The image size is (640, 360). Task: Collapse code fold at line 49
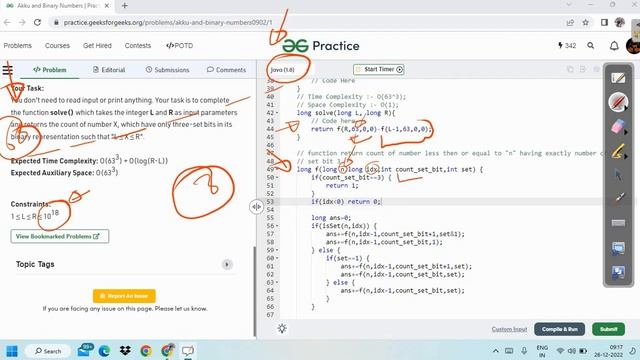278,169
